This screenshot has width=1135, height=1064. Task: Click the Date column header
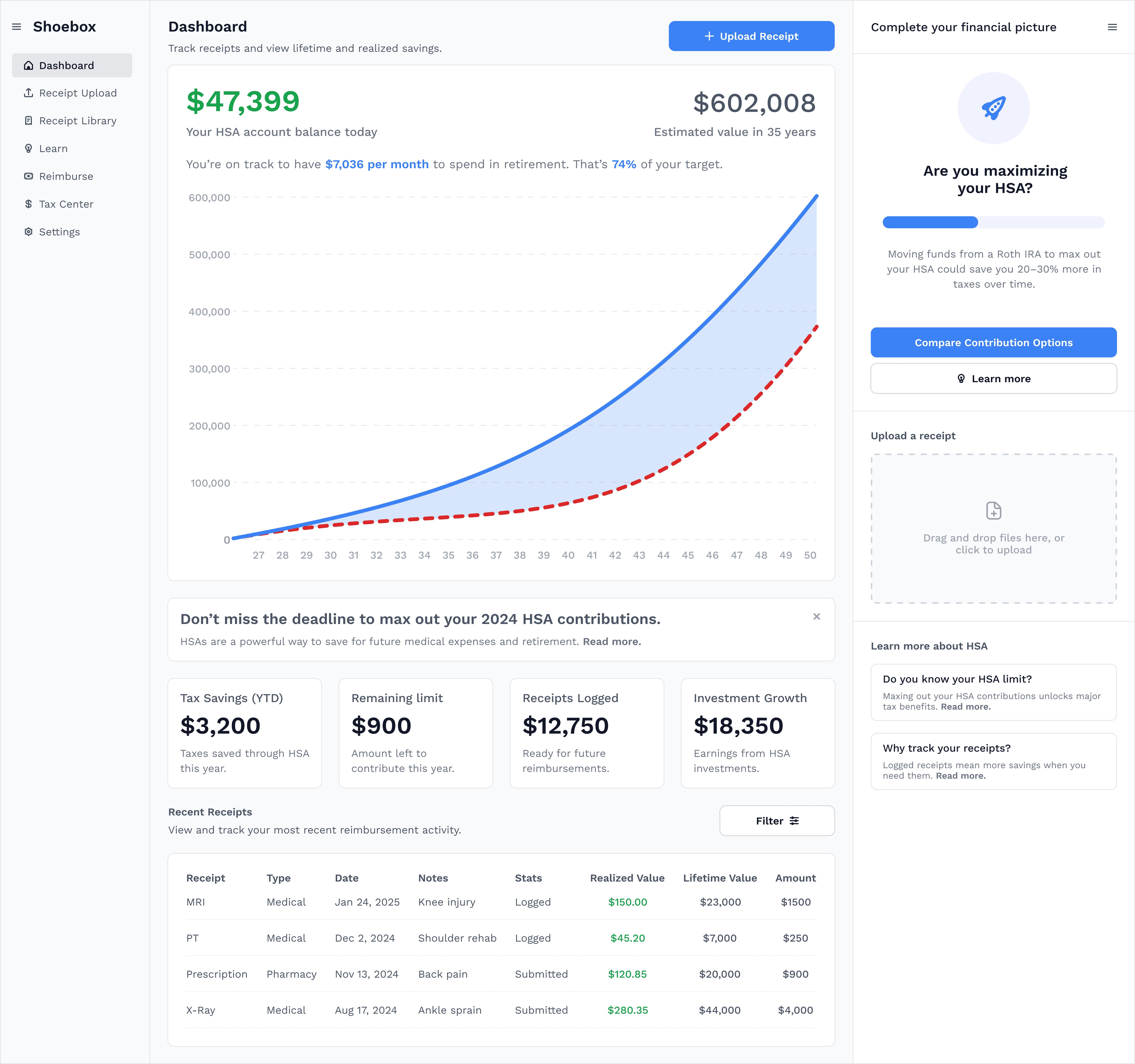[x=347, y=878]
